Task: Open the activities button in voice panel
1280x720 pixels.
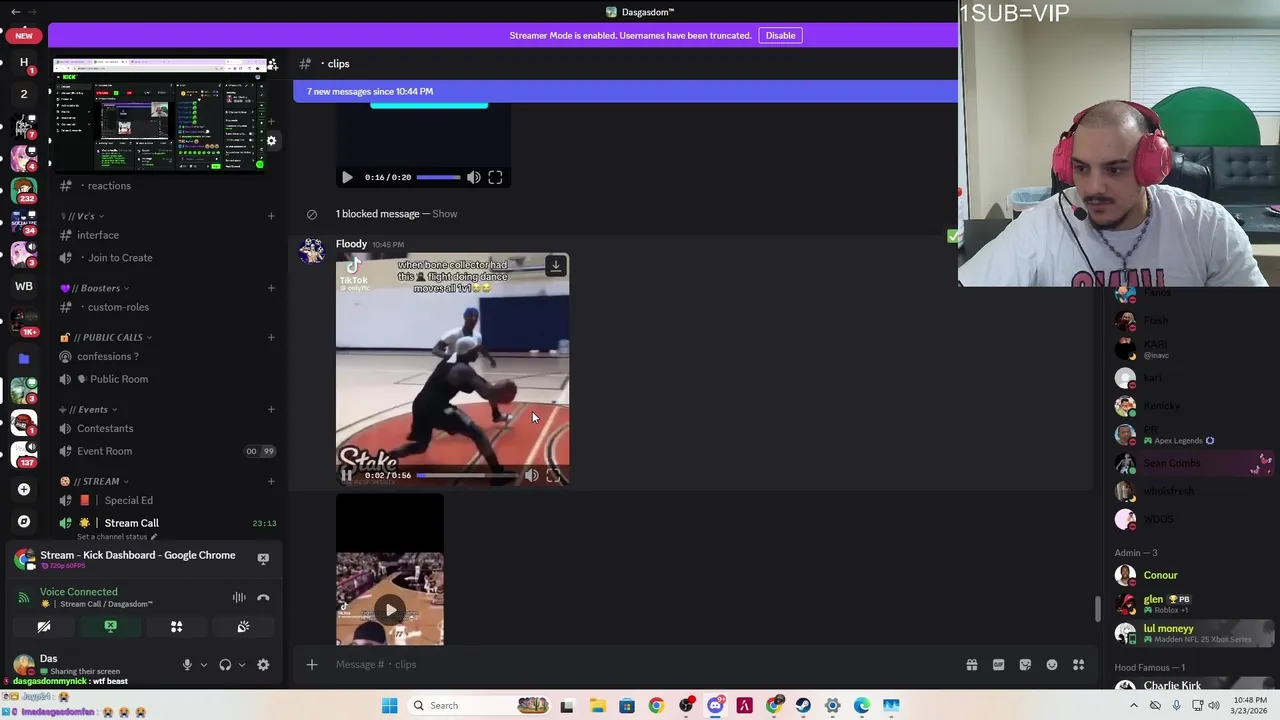Action: pos(176,627)
